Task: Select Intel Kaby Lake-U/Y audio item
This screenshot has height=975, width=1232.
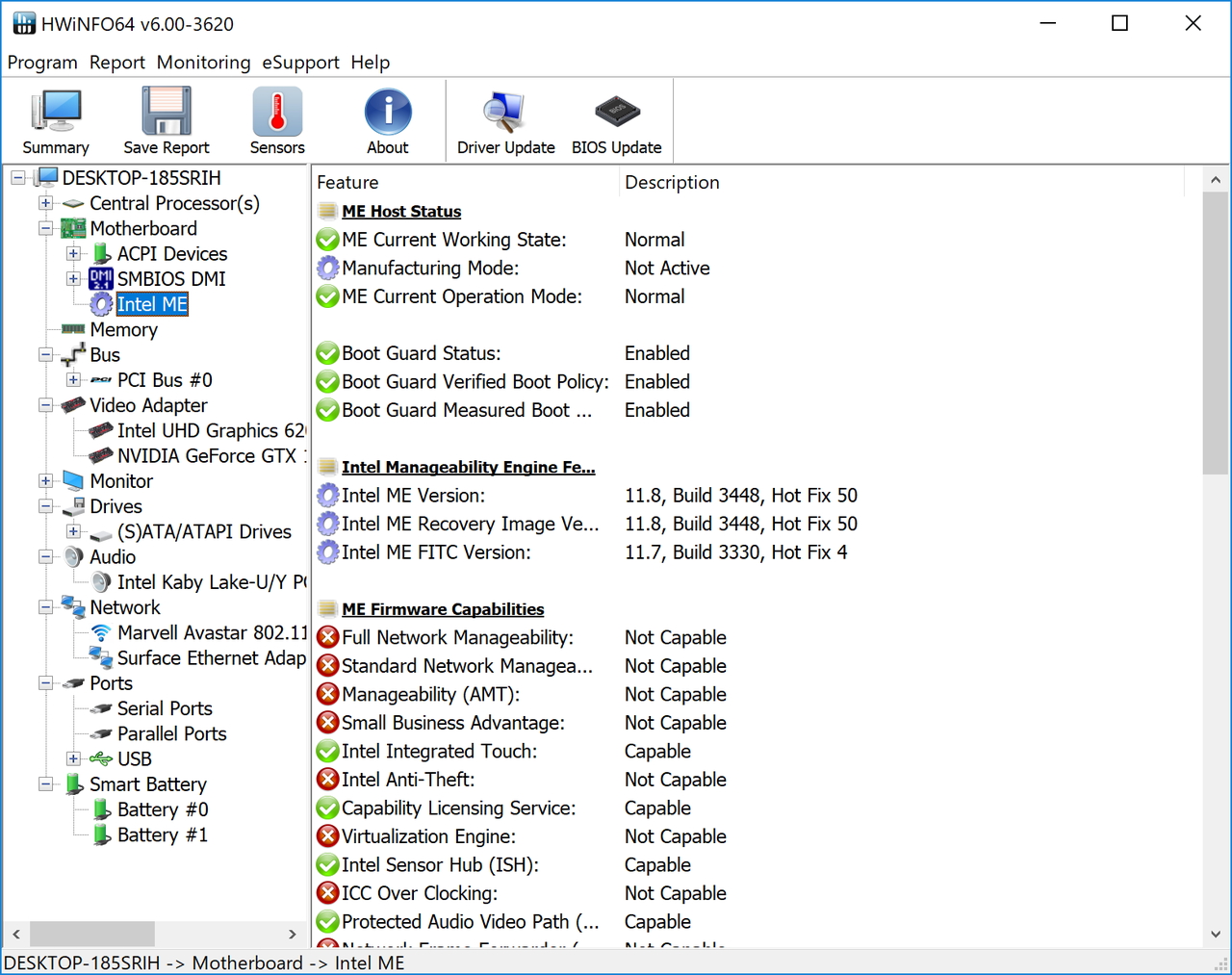Action: click(212, 582)
